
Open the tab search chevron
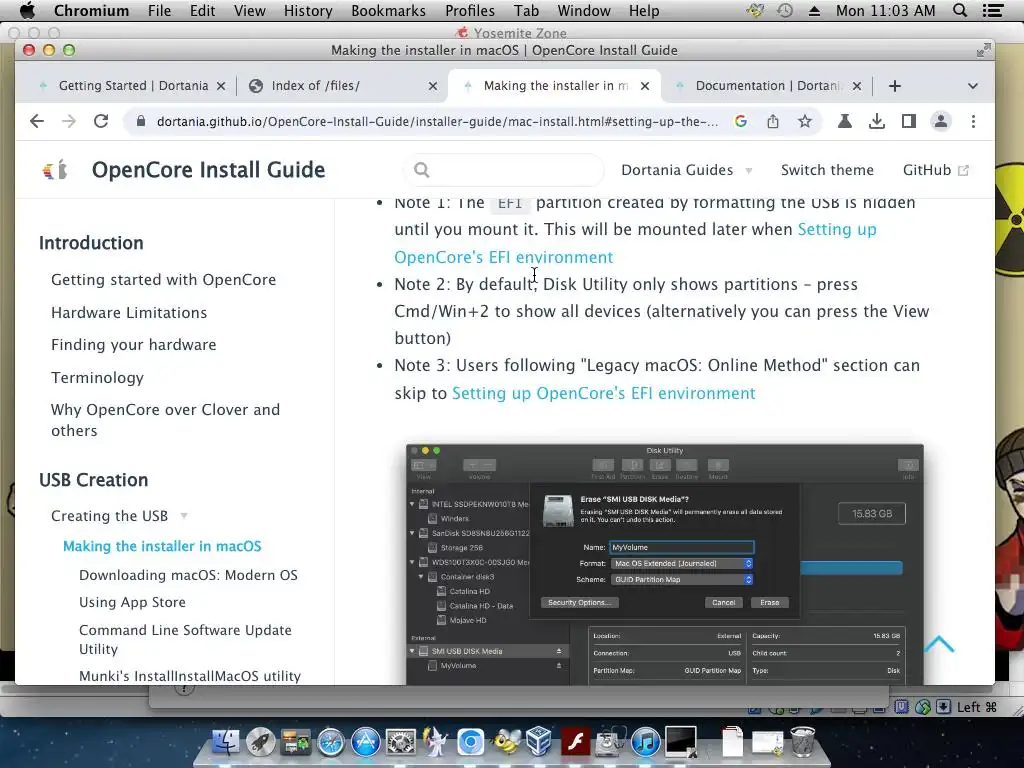point(972,86)
